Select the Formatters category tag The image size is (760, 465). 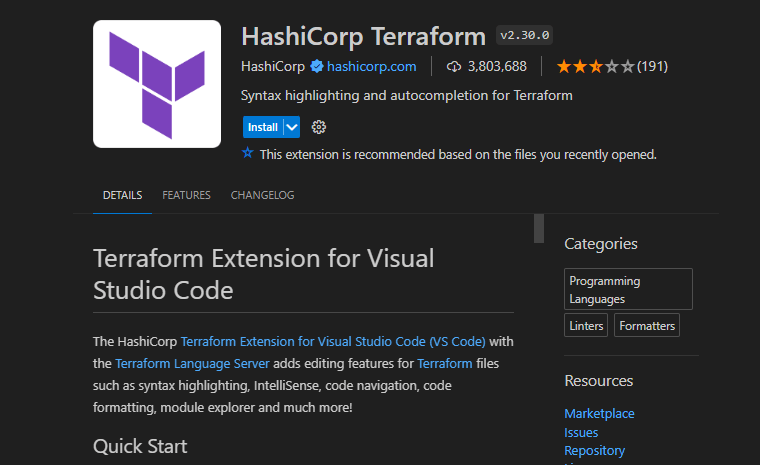tap(647, 325)
